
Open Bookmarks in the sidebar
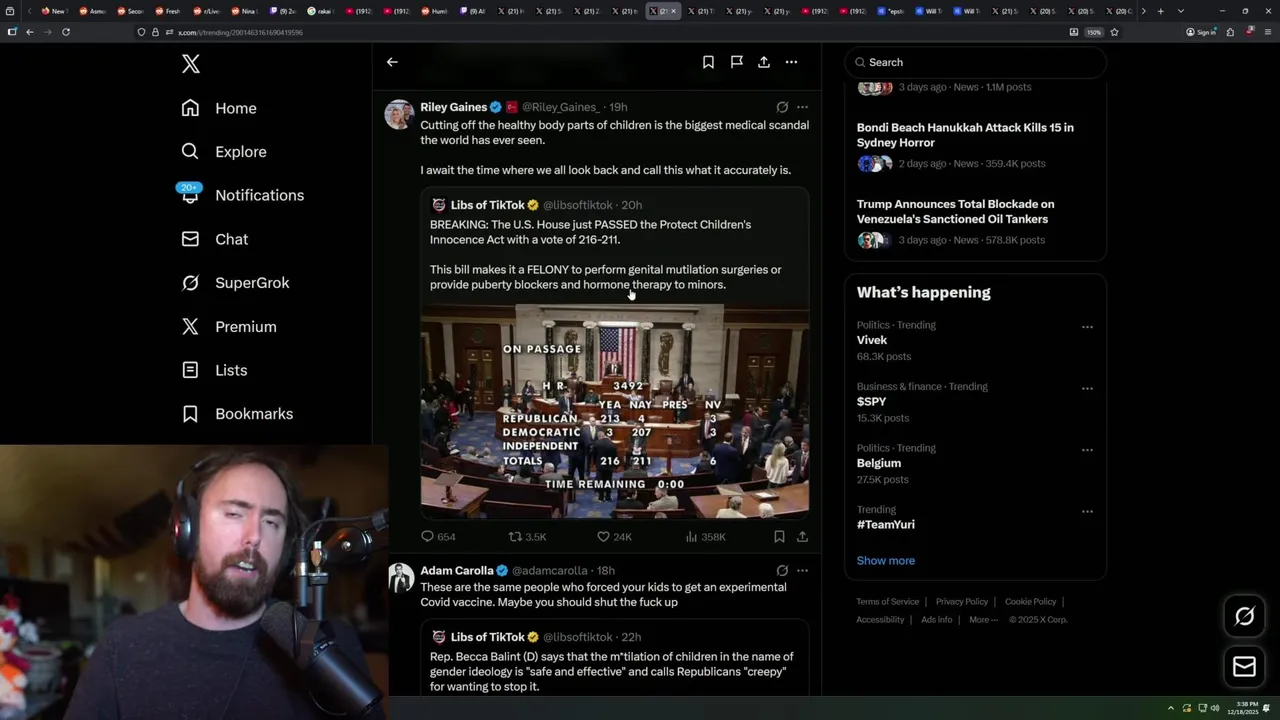[x=237, y=414]
